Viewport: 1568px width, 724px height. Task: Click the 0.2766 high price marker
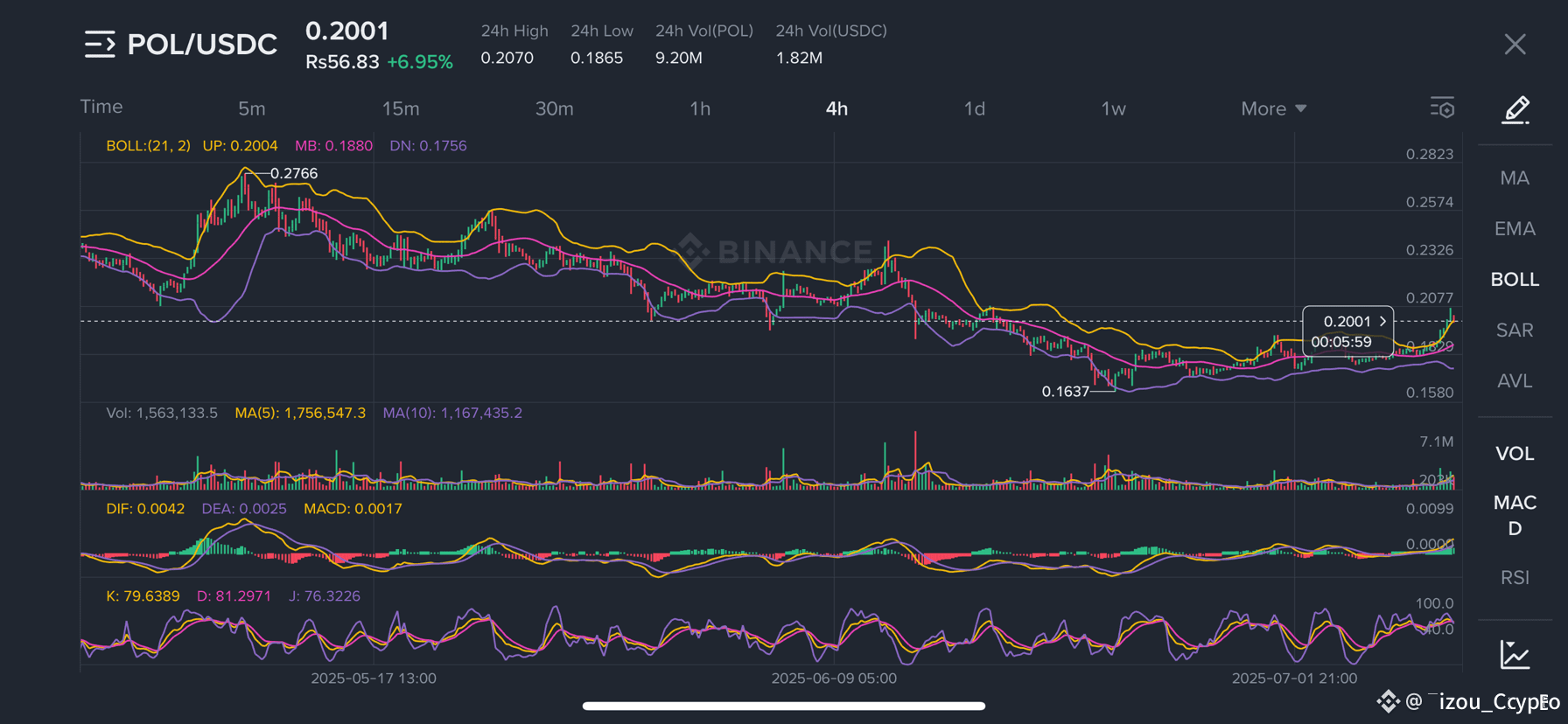pos(294,173)
